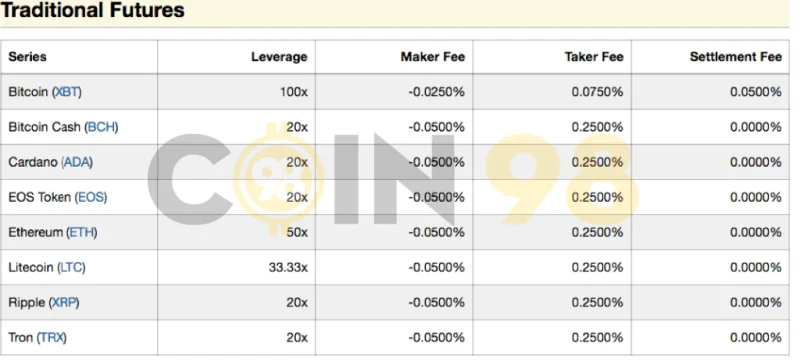Open the XBT link for Bitcoin

67,92
